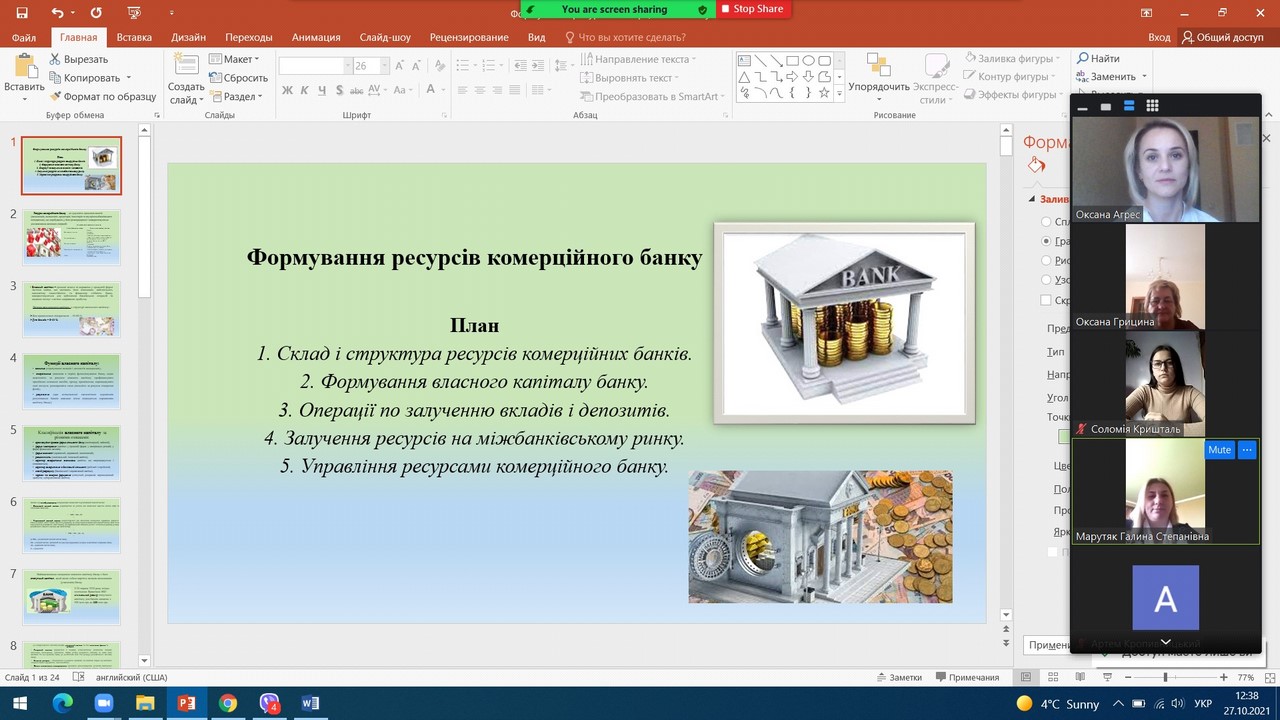Click the Save icon in quick access toolbar
1280x720 pixels.
(22, 13)
